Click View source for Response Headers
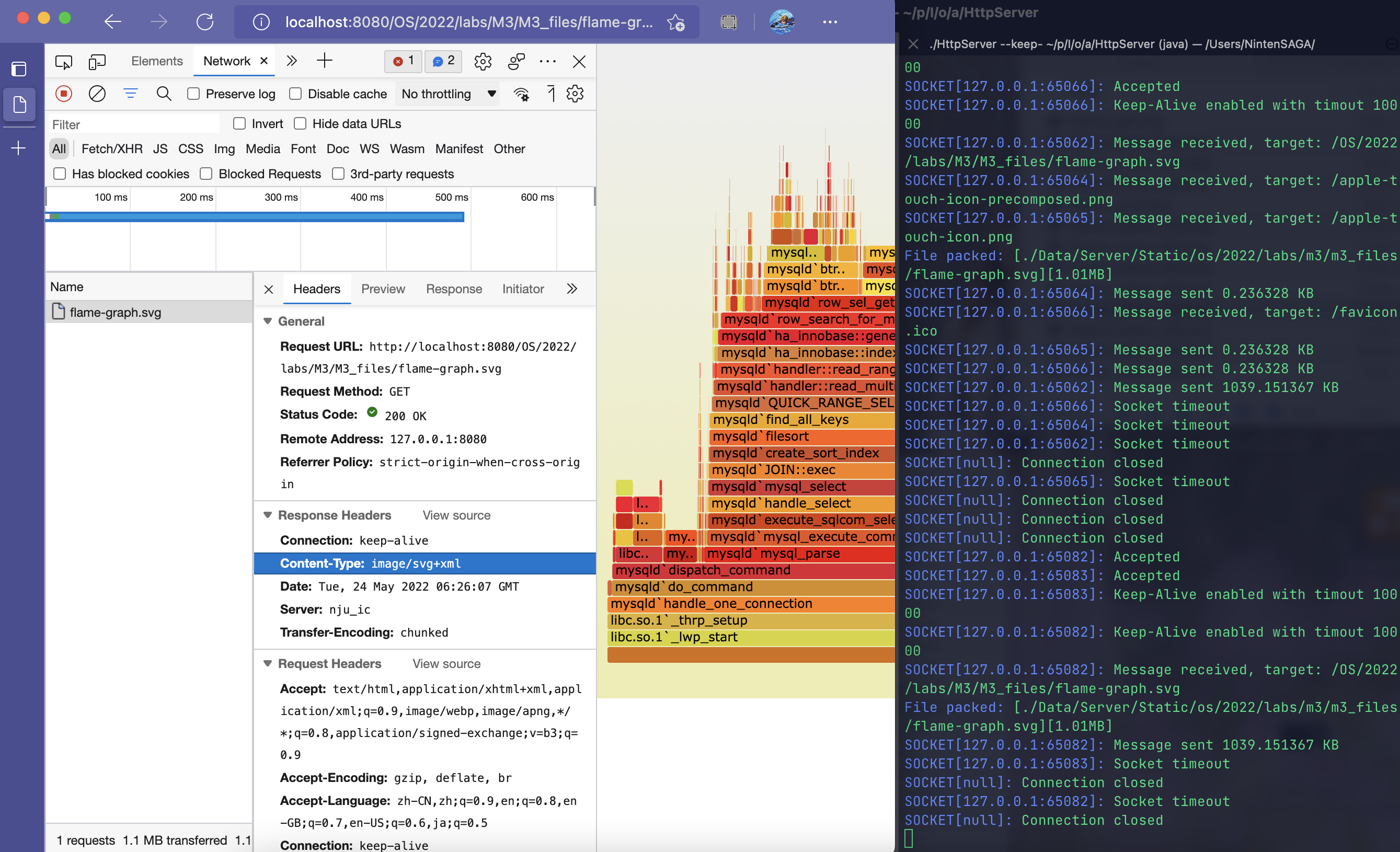Image resolution: width=1400 pixels, height=852 pixels. coord(456,515)
